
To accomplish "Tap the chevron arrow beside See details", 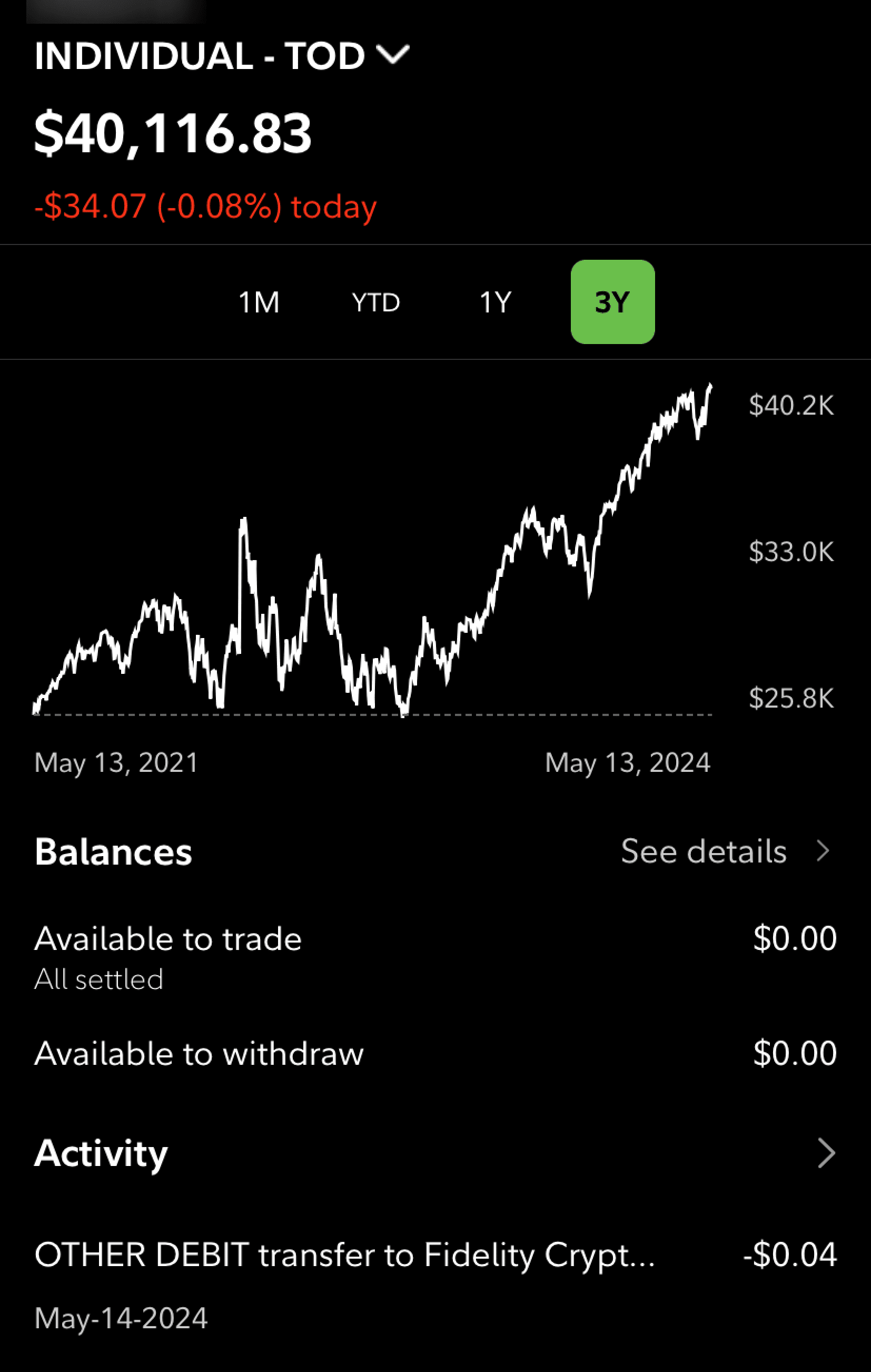I will 823,851.
